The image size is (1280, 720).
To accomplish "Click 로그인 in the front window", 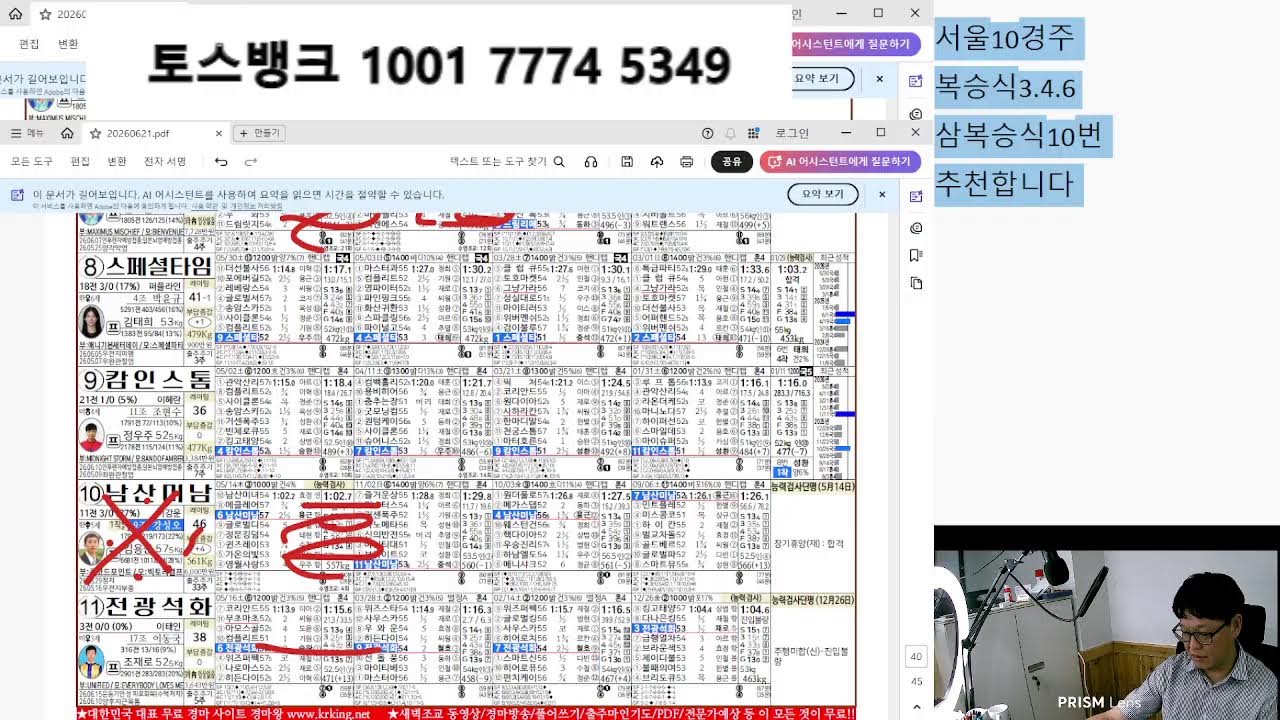I will pos(792,133).
